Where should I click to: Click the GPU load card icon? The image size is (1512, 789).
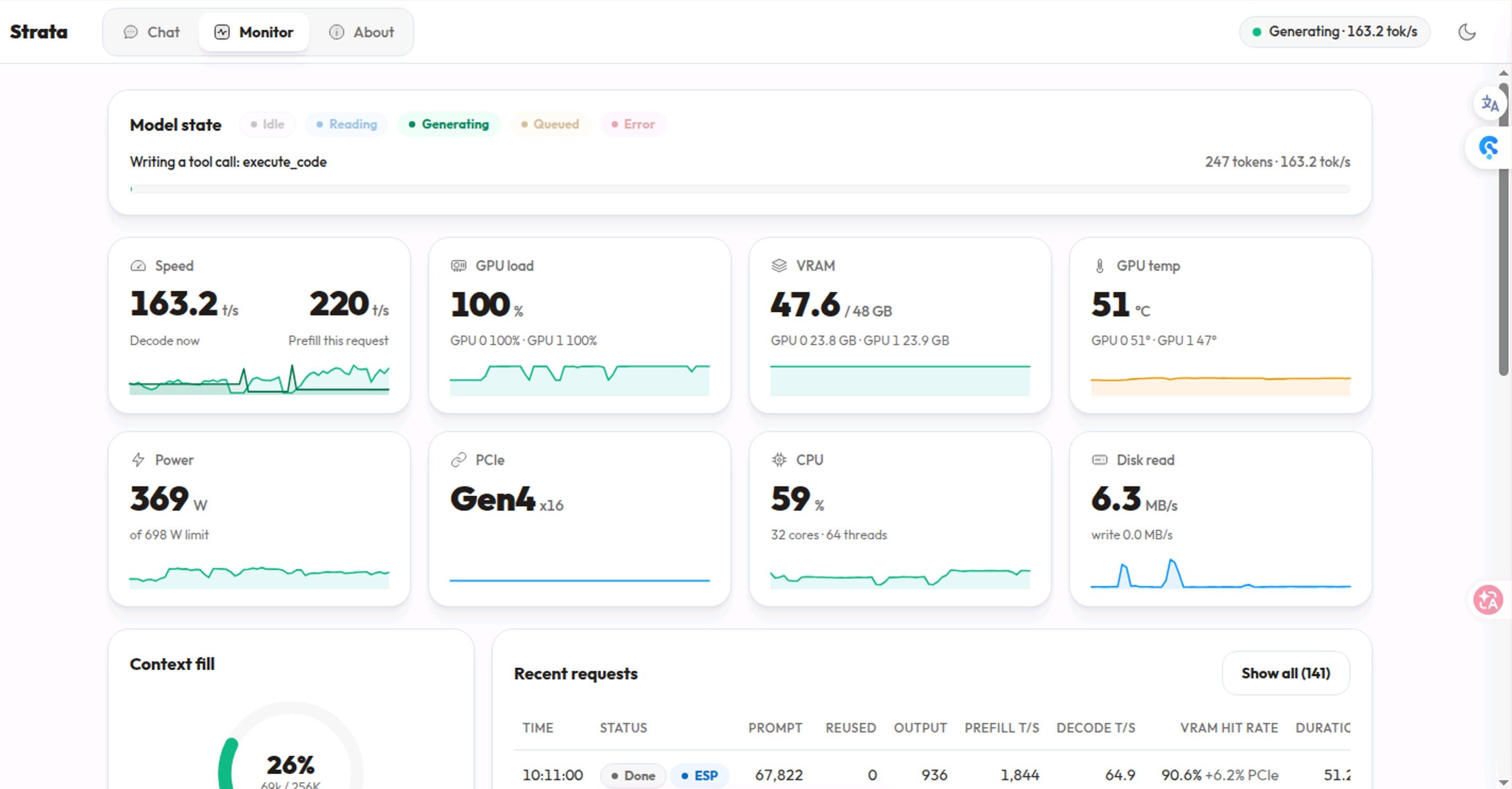pyautogui.click(x=458, y=266)
